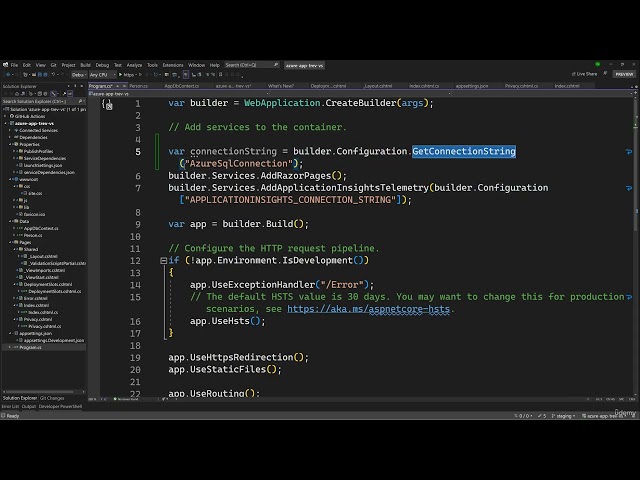Viewport: 640px width, 480px height.
Task: Select launchSettings.json in Solution Explorer
Action: tap(43, 165)
